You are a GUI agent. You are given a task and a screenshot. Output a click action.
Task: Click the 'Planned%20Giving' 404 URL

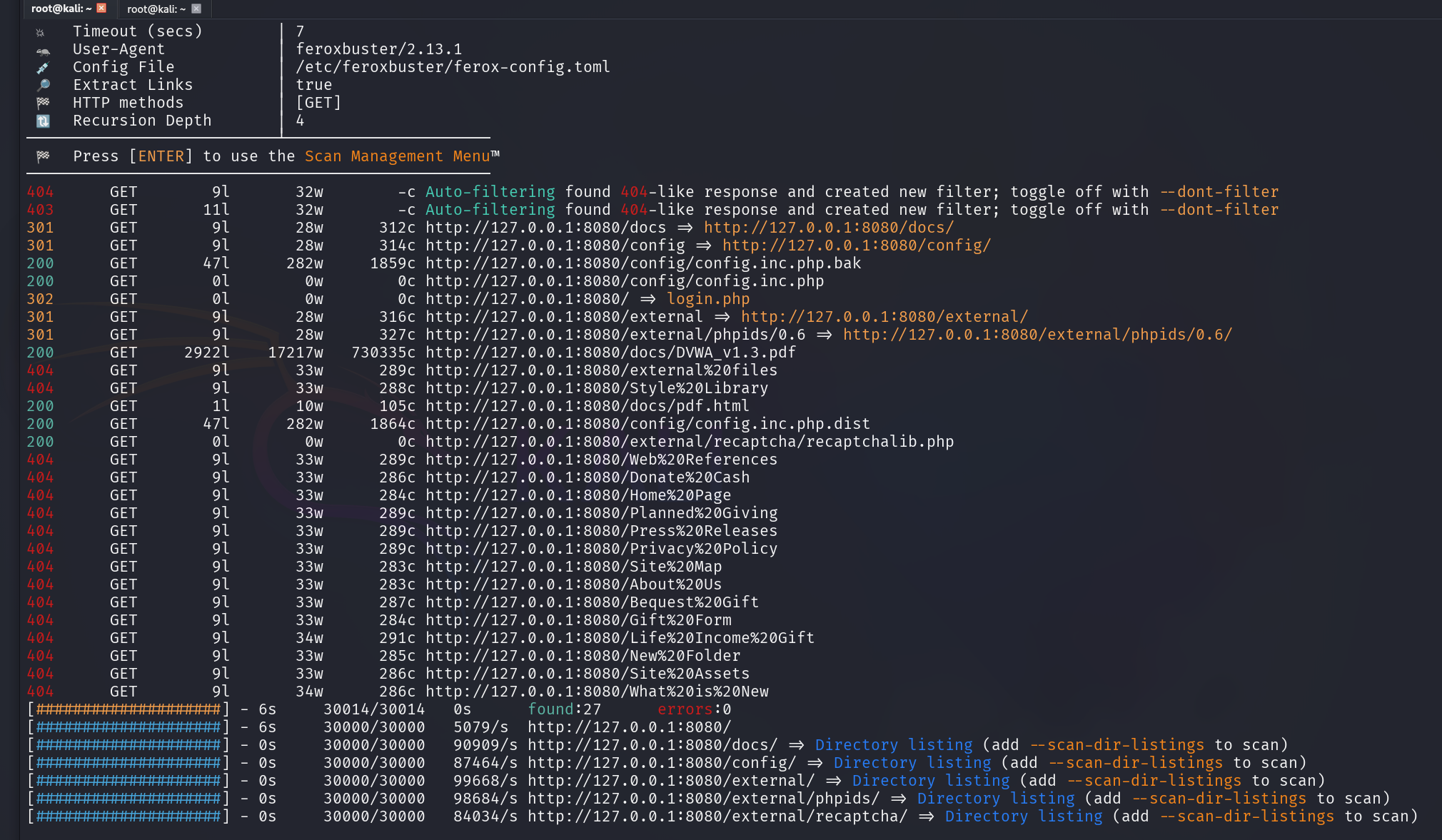pos(601,513)
